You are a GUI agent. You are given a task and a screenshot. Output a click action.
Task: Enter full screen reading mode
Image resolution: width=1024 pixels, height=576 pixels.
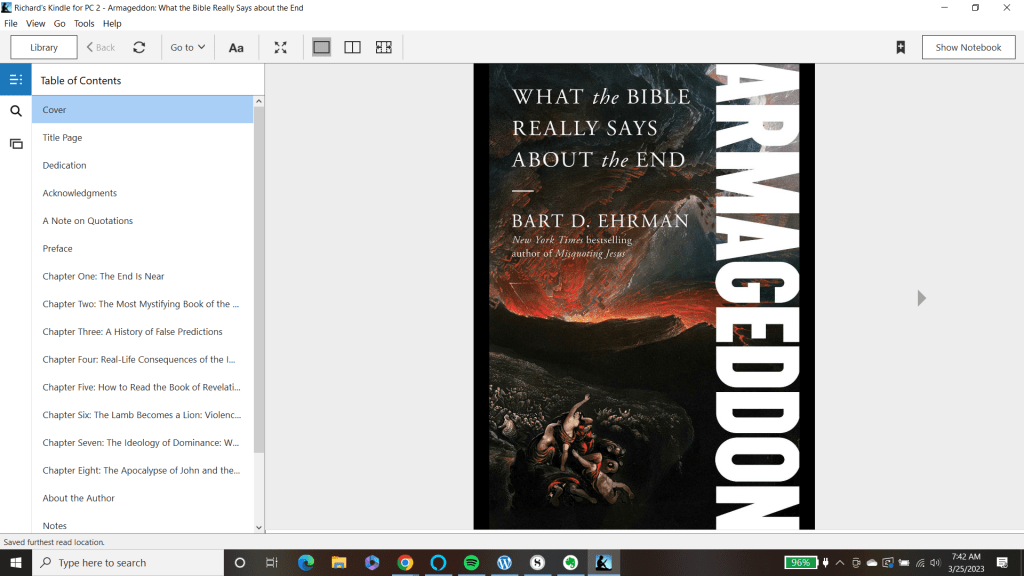[x=281, y=47]
